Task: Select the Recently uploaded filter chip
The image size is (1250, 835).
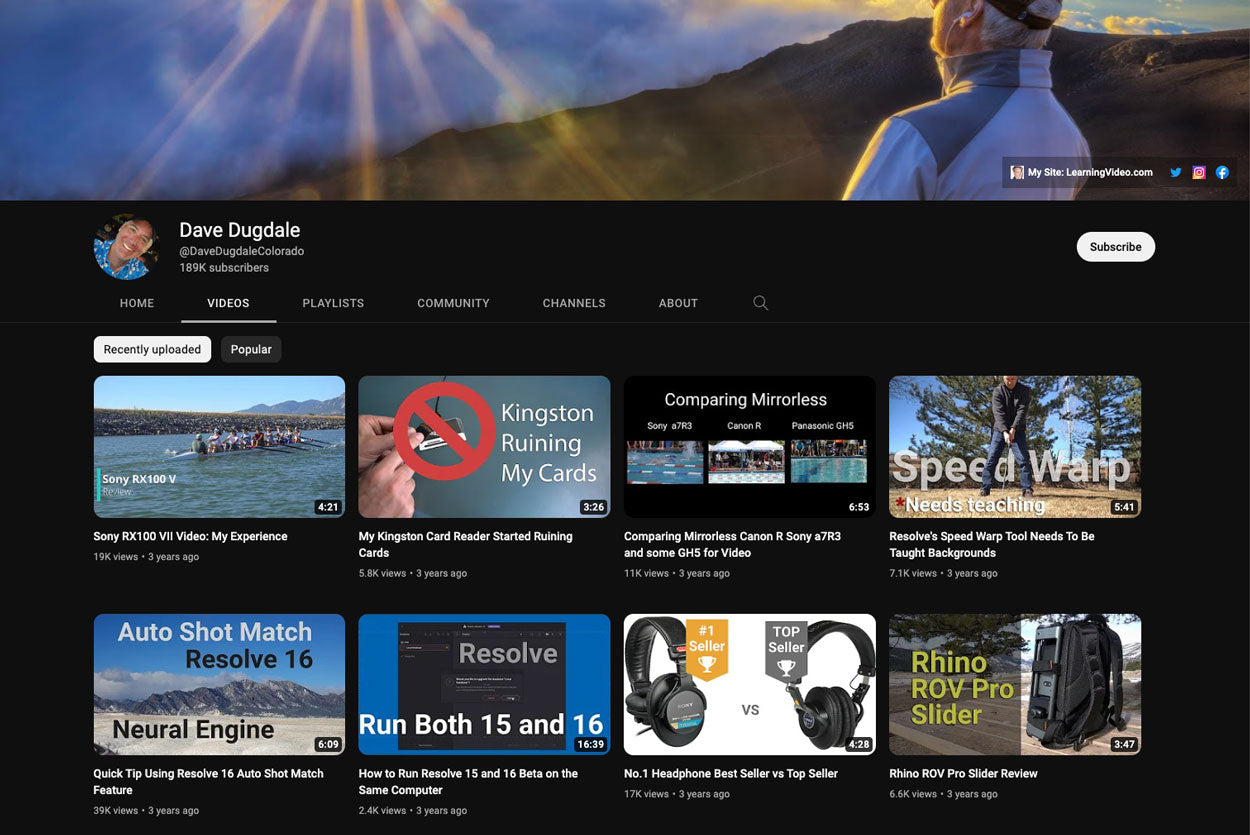Action: click(x=152, y=349)
